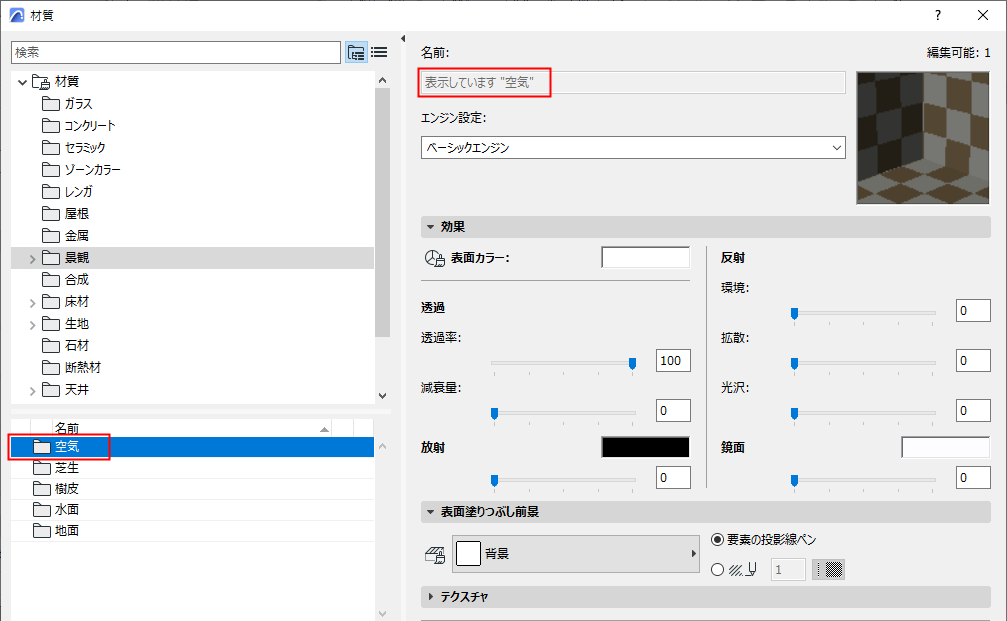Switch to flat list view icon

pos(380,52)
